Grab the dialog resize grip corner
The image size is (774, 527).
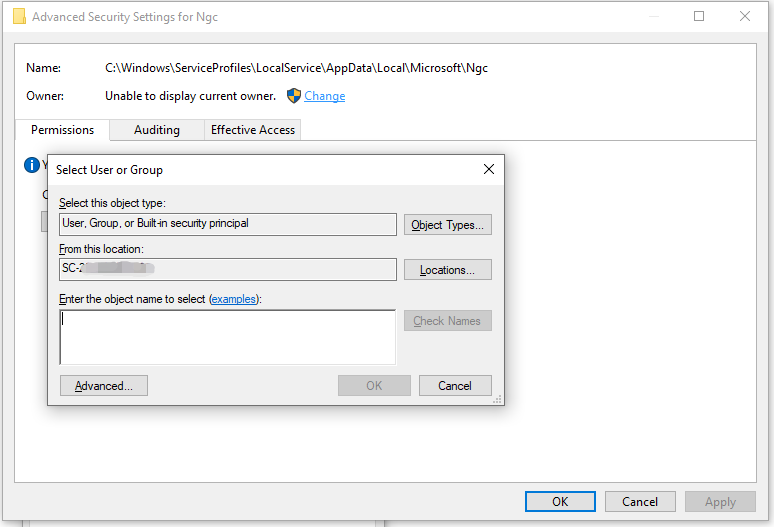tap(498, 399)
